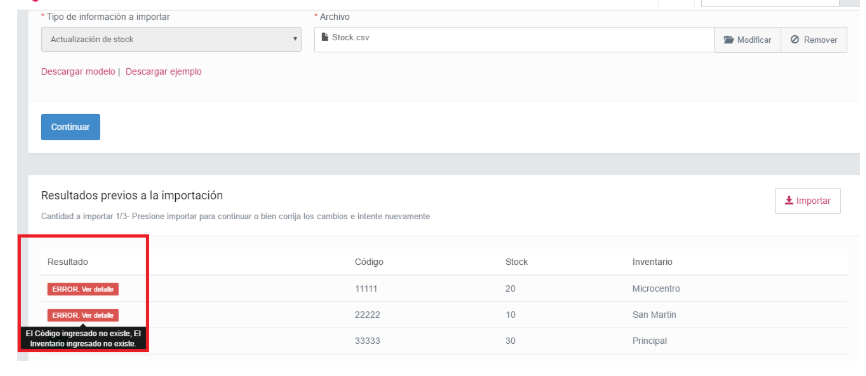
Task: Click the Descargar modelo link
Action: click(x=78, y=72)
